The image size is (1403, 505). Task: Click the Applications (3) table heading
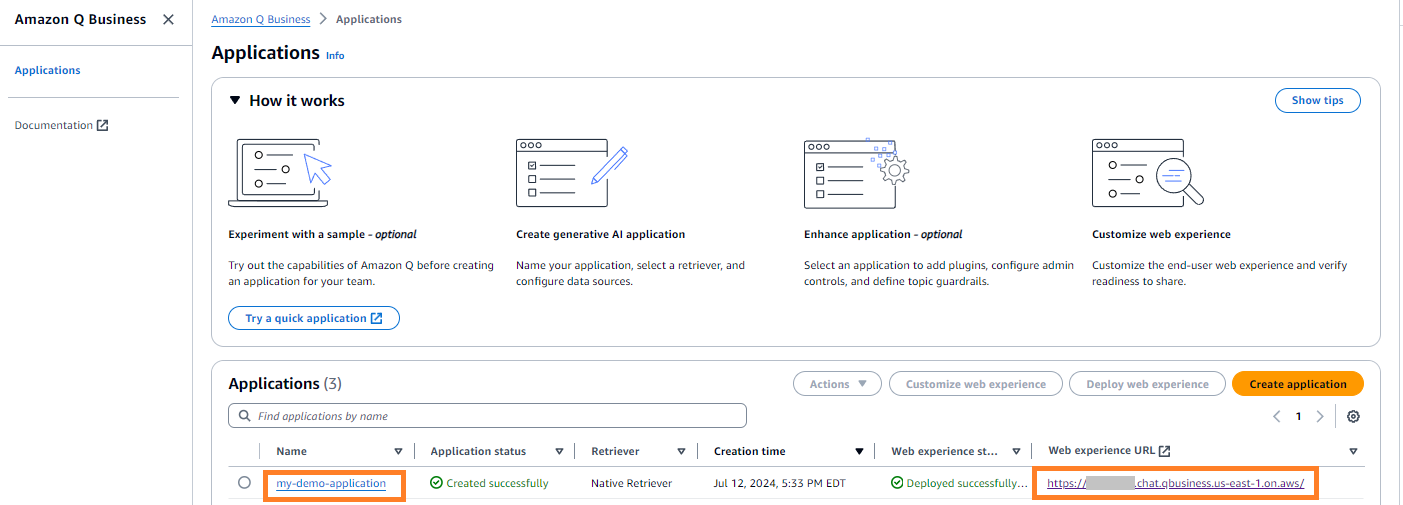[285, 384]
